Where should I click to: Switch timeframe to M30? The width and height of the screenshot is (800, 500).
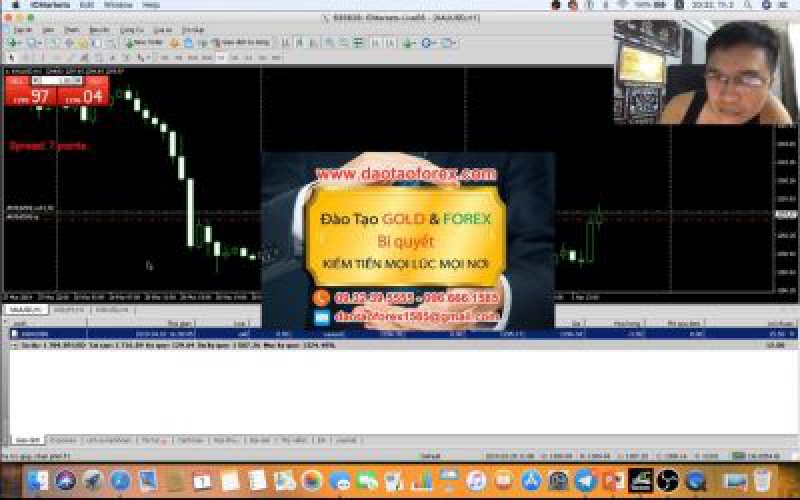click(207, 58)
